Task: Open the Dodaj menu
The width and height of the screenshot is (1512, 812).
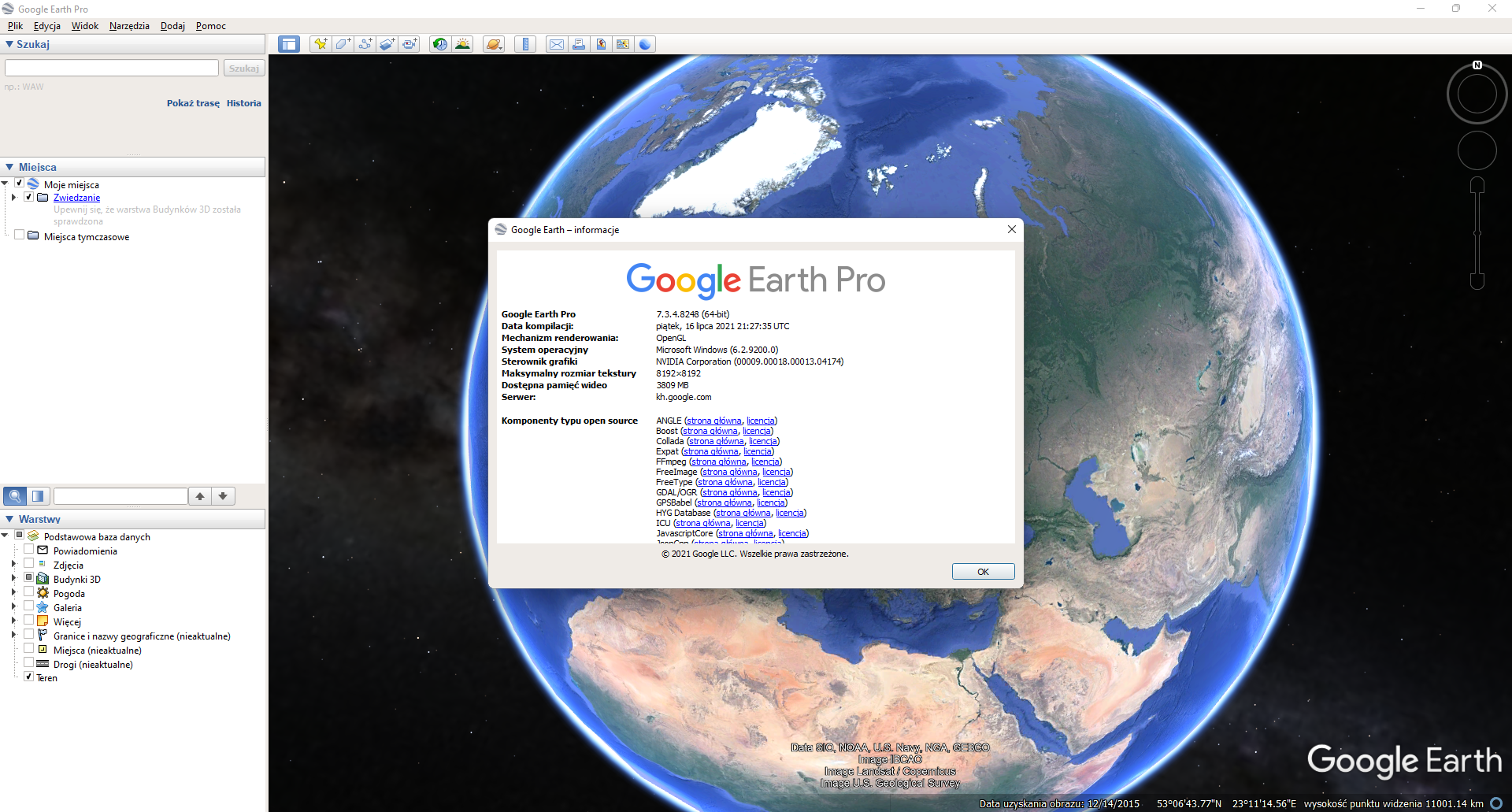Action: [172, 26]
